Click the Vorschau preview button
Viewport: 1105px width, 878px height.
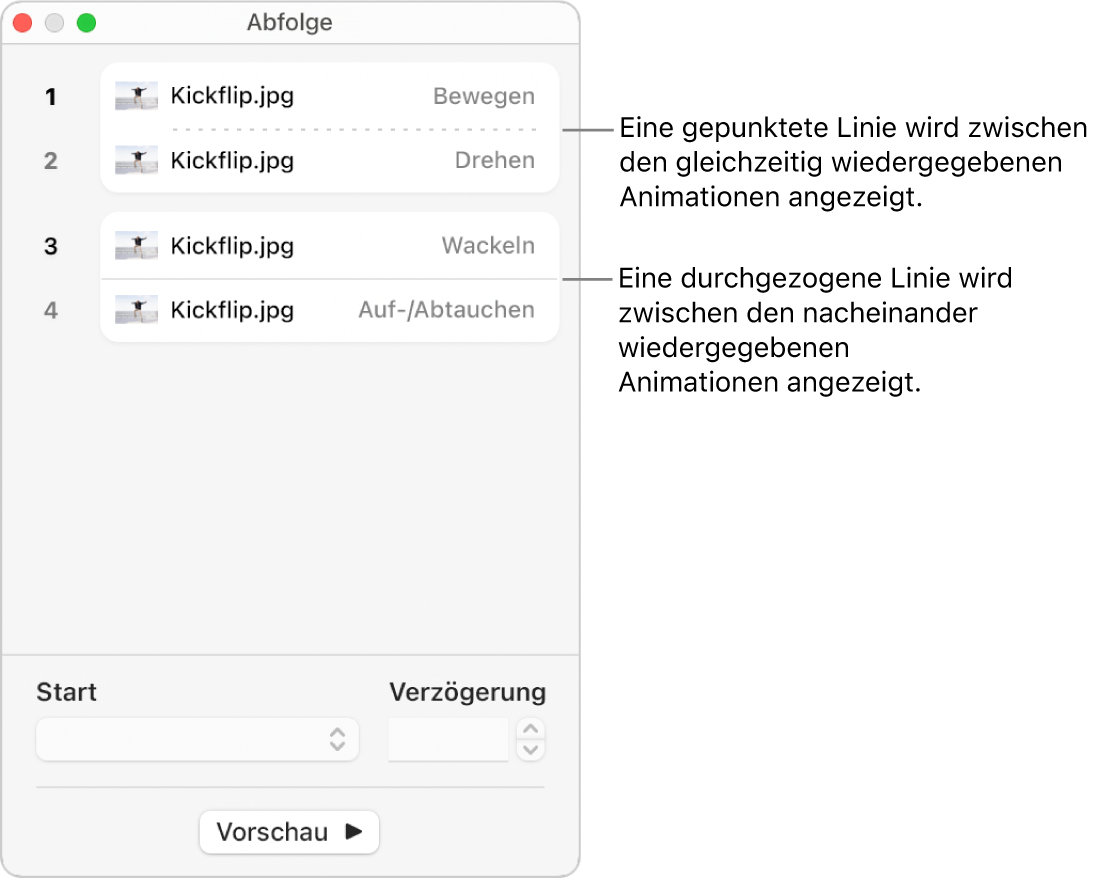(289, 831)
